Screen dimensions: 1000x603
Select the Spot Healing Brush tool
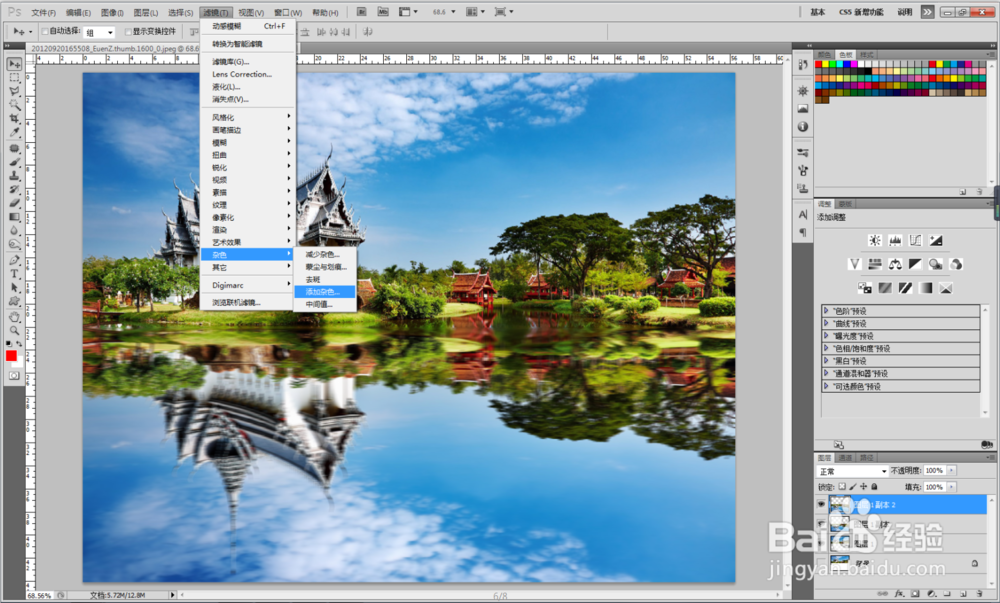tap(14, 149)
